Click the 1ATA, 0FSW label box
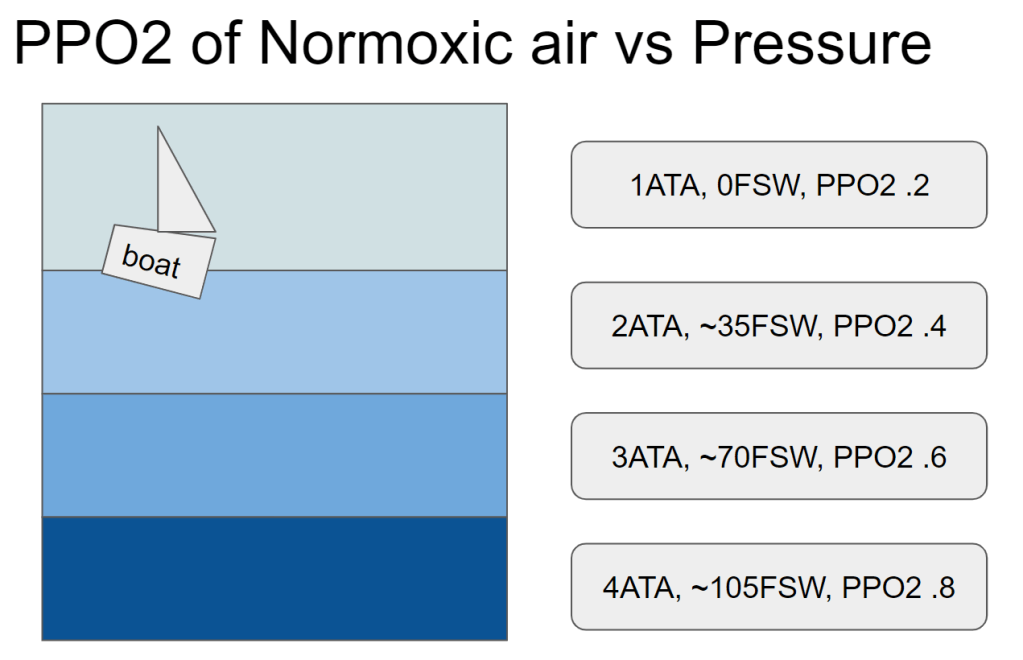 click(x=778, y=185)
